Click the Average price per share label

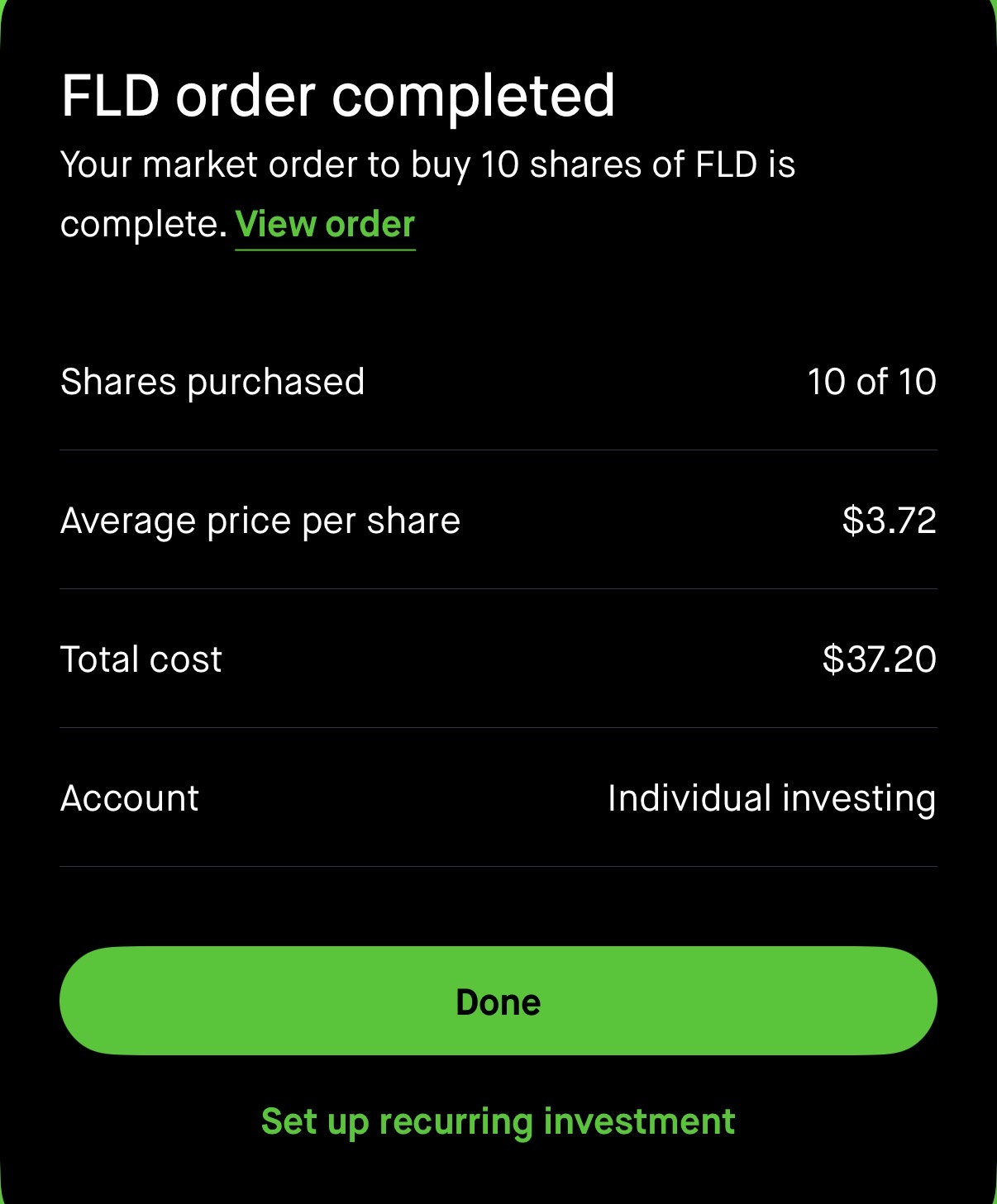(260, 521)
